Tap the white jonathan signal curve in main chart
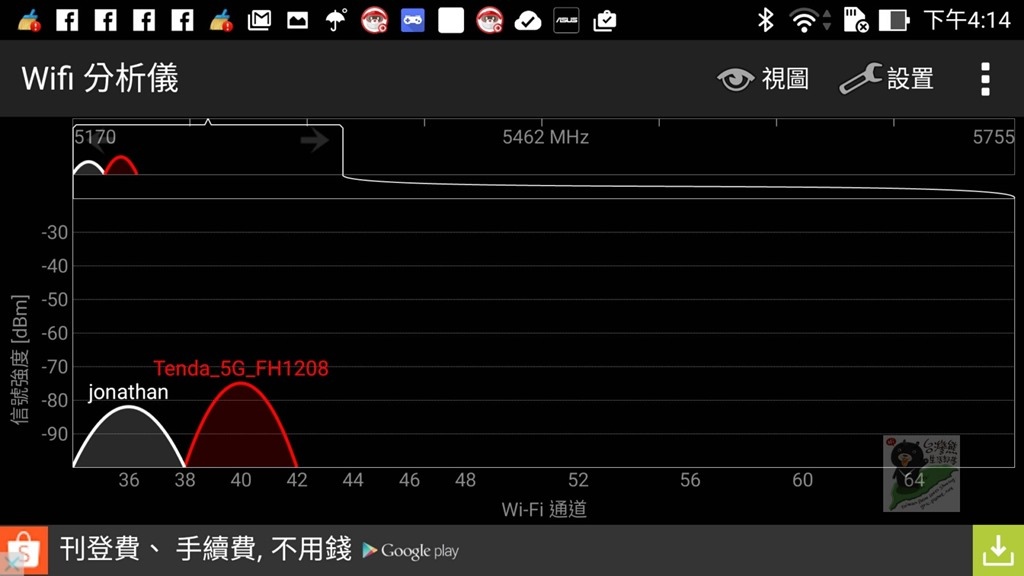The image size is (1024, 576). point(129,436)
